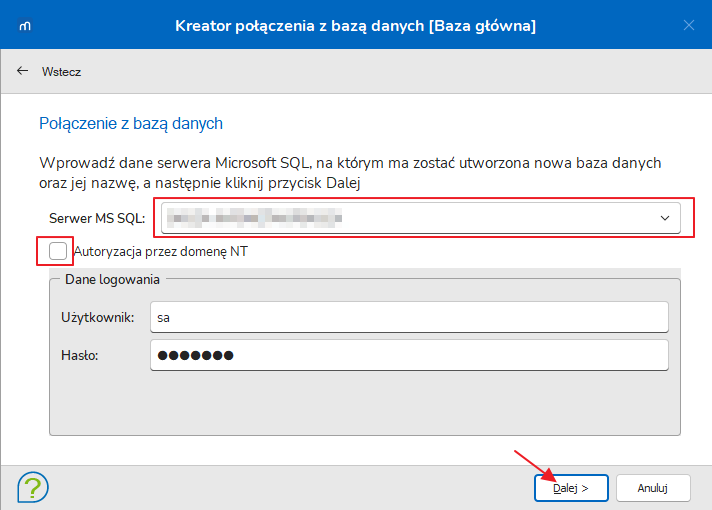Click the Hasło label
712x510 pixels.
point(79,355)
